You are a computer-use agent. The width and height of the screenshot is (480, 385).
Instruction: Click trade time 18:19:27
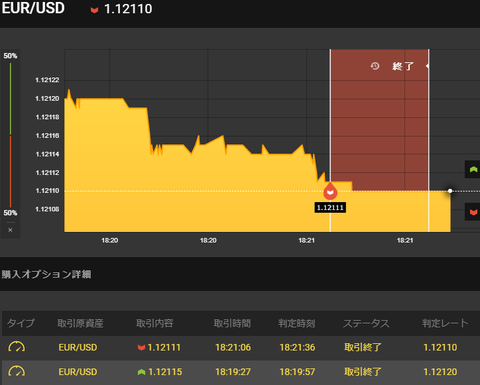tap(233, 372)
